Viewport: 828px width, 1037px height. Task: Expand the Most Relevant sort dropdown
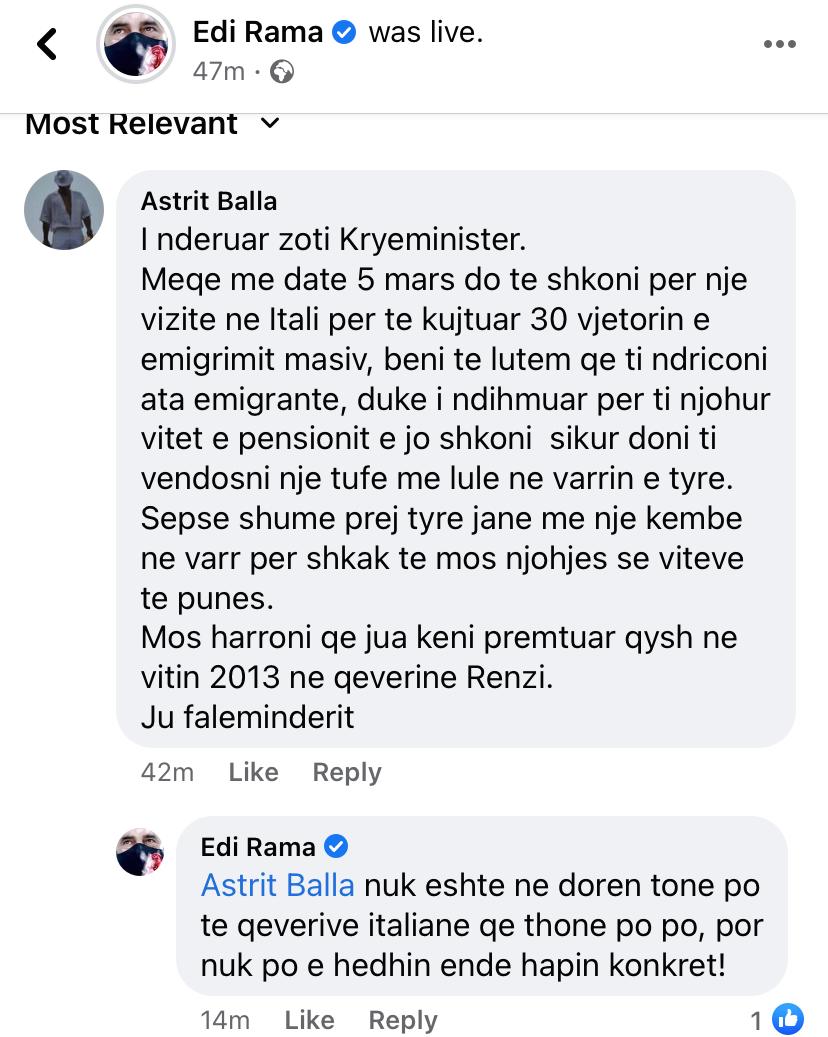click(x=269, y=124)
